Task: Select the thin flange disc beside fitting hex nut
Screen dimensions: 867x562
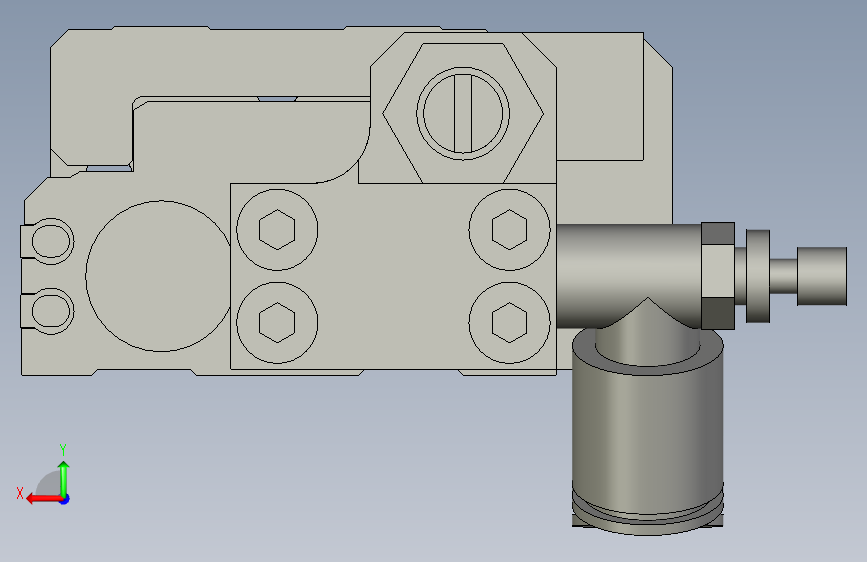Action: coord(758,276)
